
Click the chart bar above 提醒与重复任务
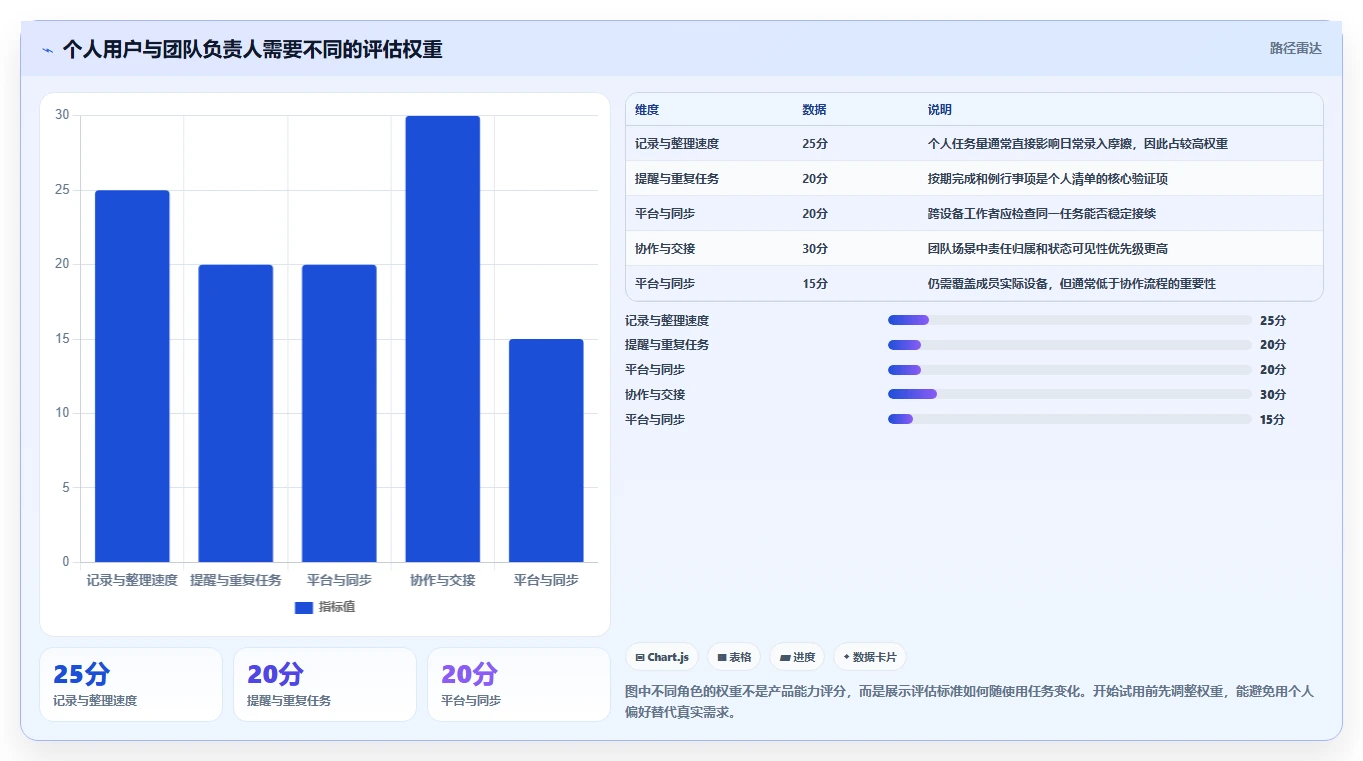pos(236,413)
